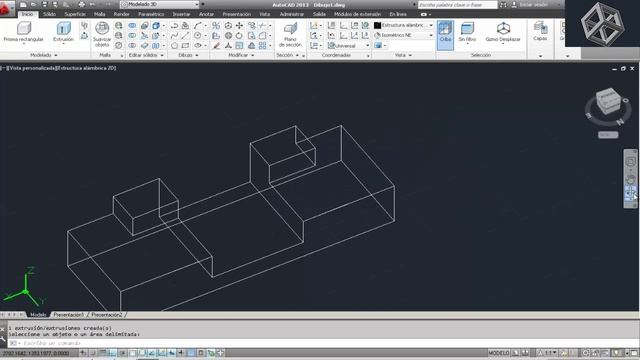640x360 pixels.
Task: Click the Iniciar sesión sign-in button
Action: [x=530, y=4]
